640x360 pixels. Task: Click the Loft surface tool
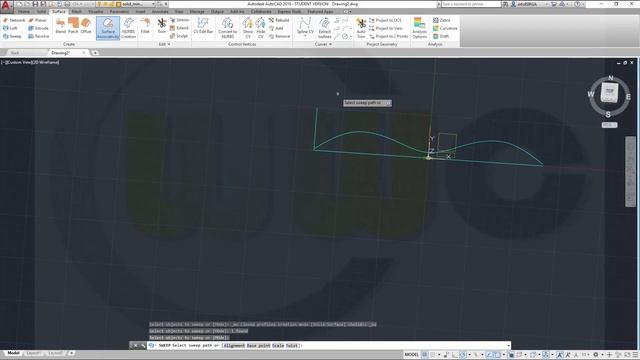pos(10,28)
